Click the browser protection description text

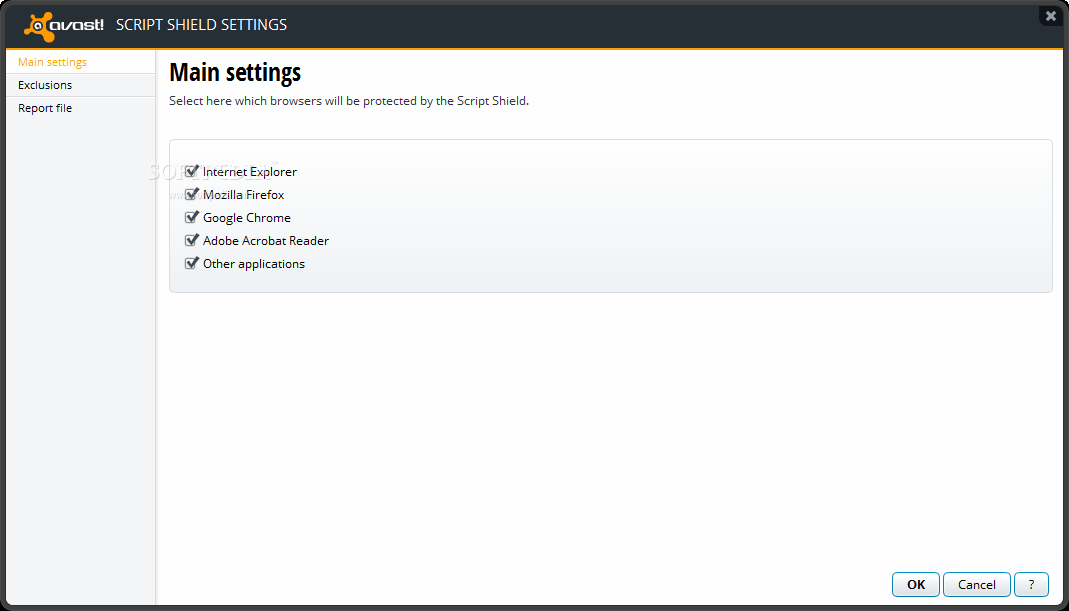click(x=349, y=101)
